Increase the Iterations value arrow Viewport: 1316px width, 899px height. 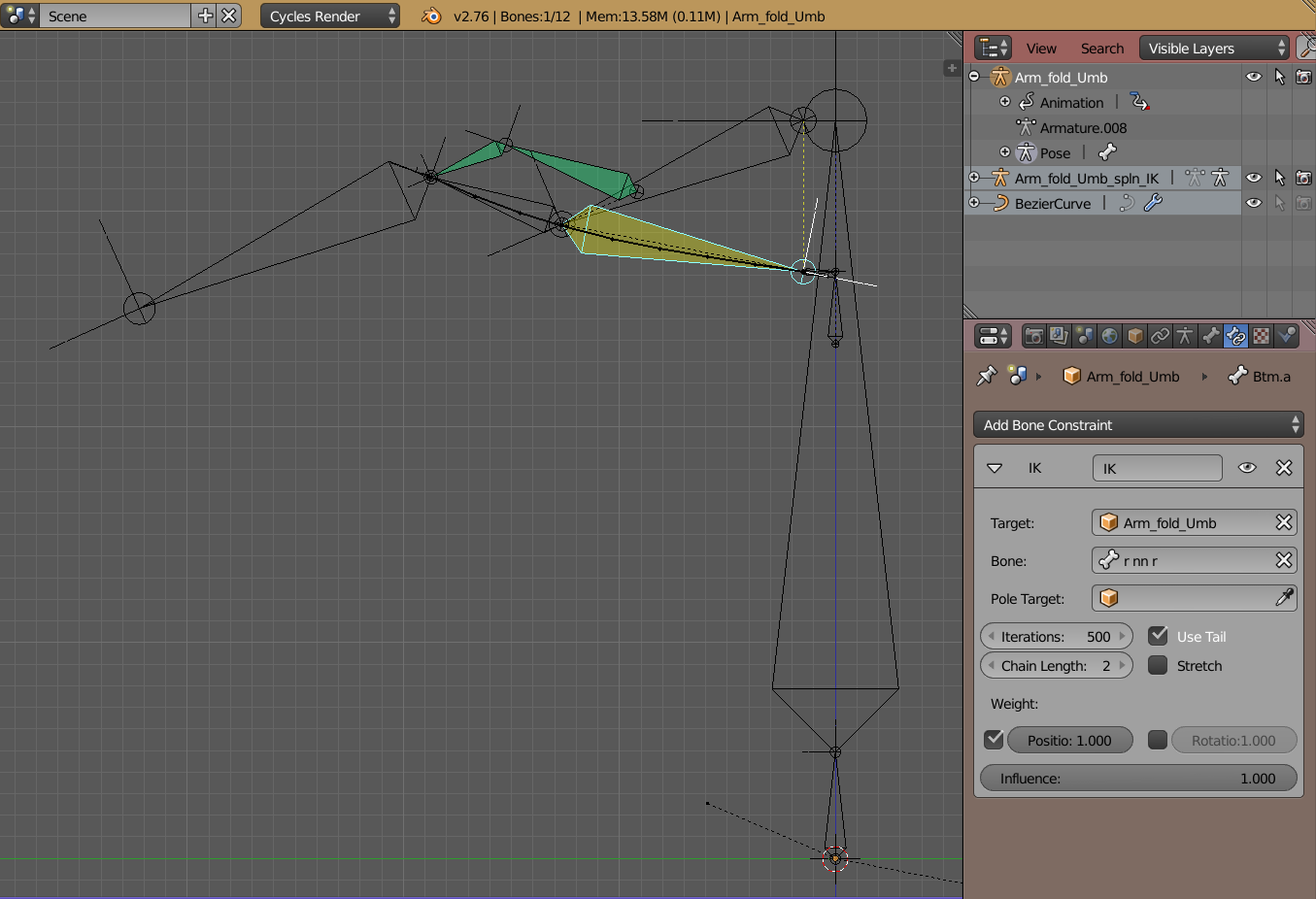click(x=1123, y=636)
